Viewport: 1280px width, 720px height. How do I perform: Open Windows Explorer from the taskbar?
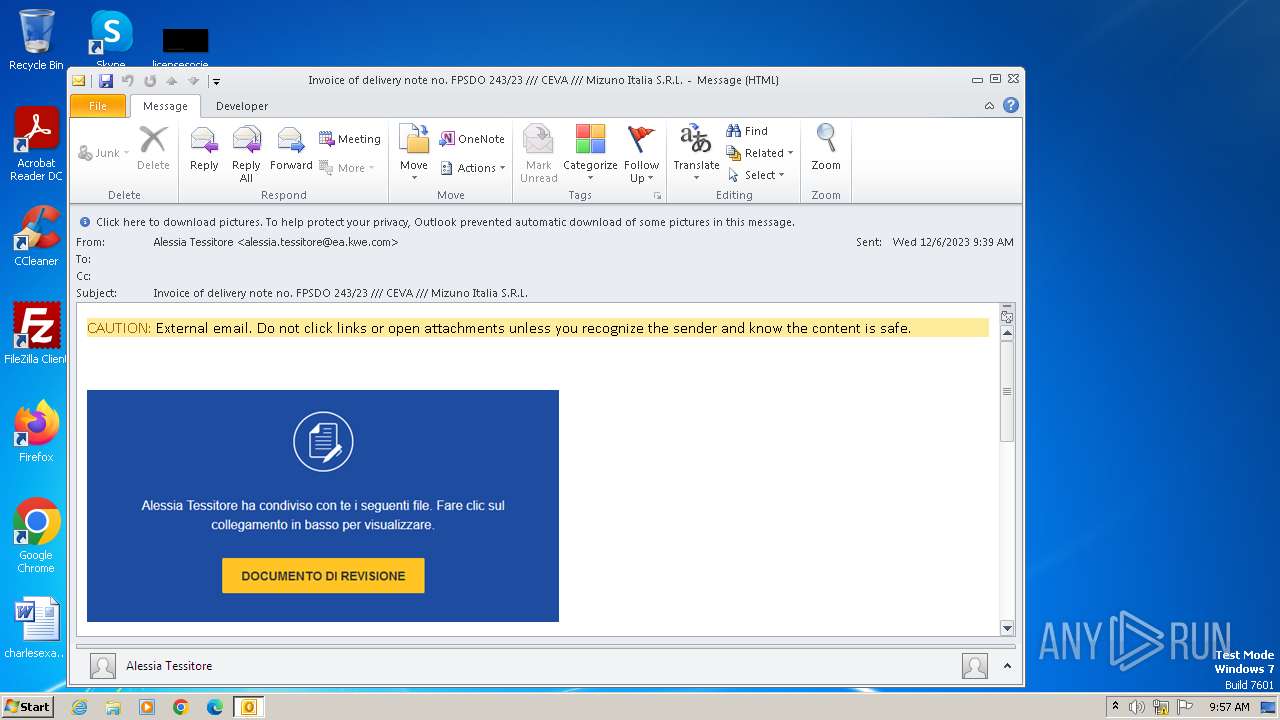pos(113,707)
